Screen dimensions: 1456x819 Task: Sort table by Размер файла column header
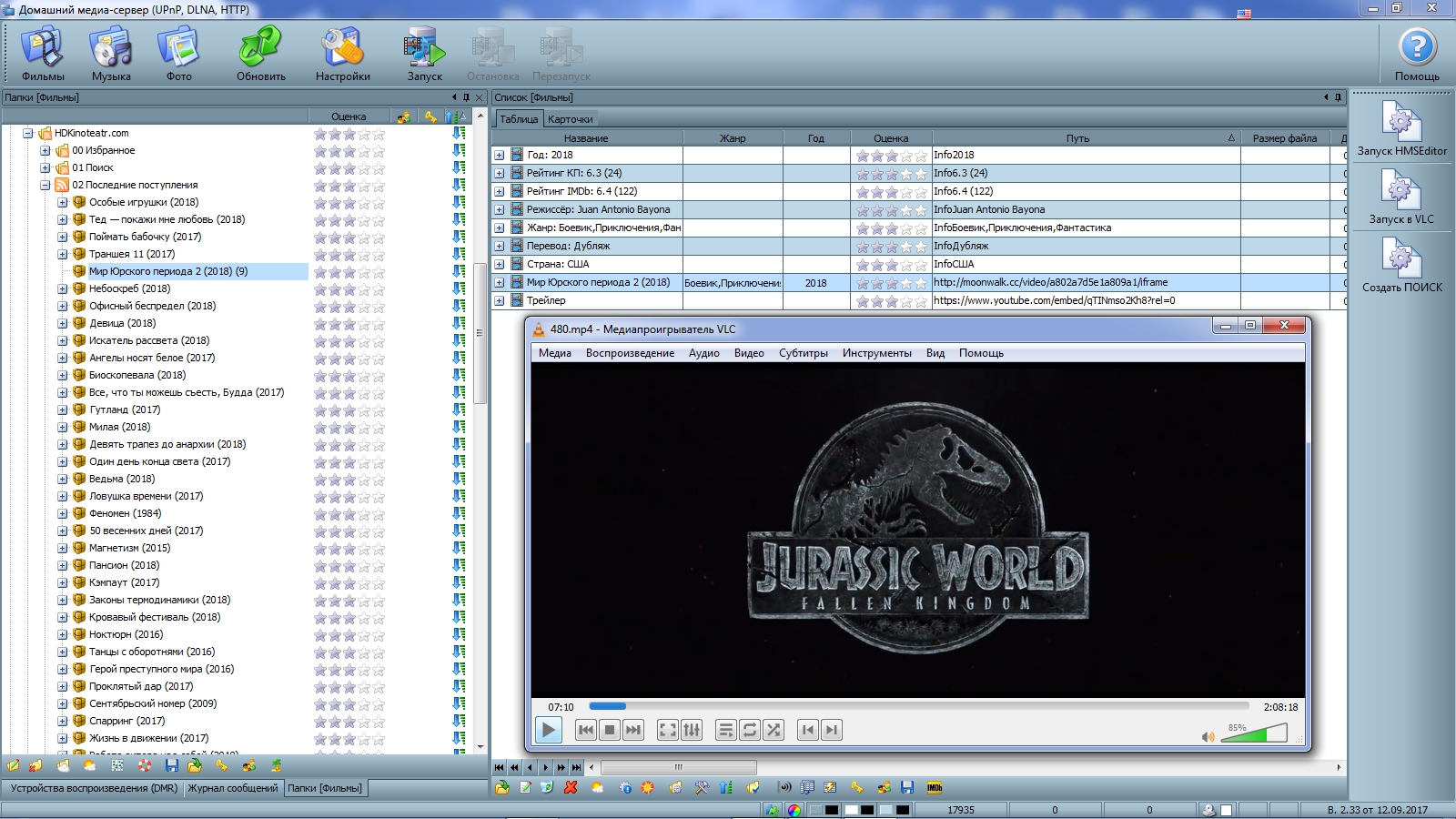click(x=1285, y=138)
